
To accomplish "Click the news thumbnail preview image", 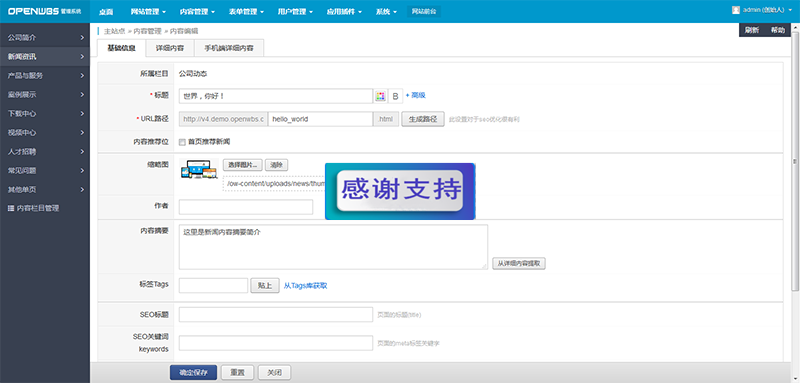I will pos(198,170).
